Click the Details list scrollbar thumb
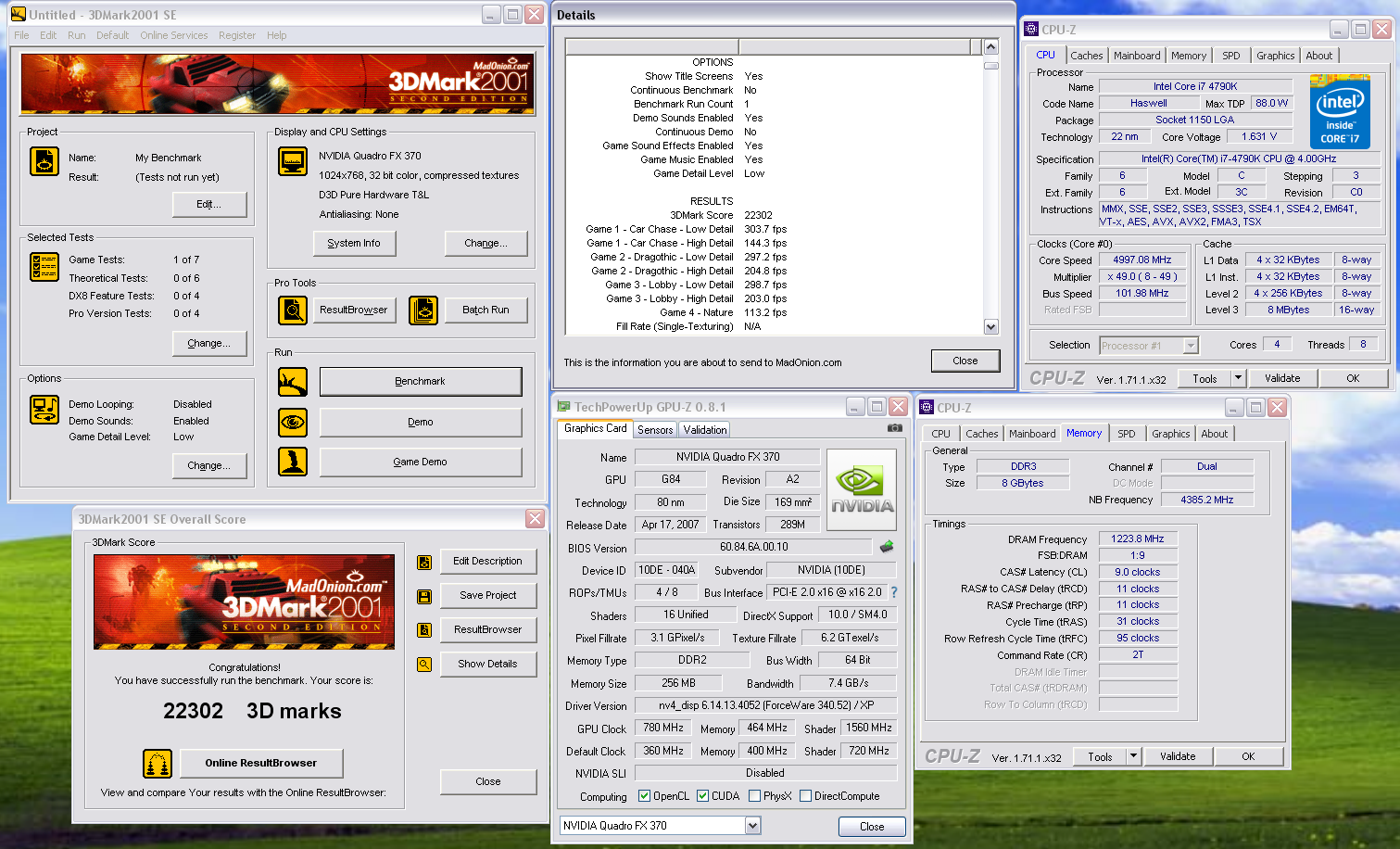This screenshot has width=1400, height=849. click(990, 66)
